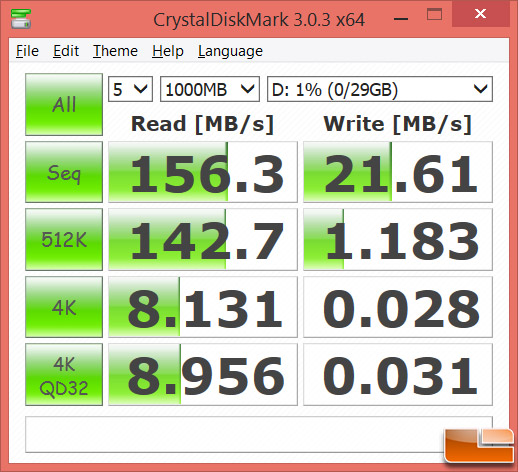Open the Language menu
Image resolution: width=518 pixels, height=472 pixels.
tap(230, 51)
